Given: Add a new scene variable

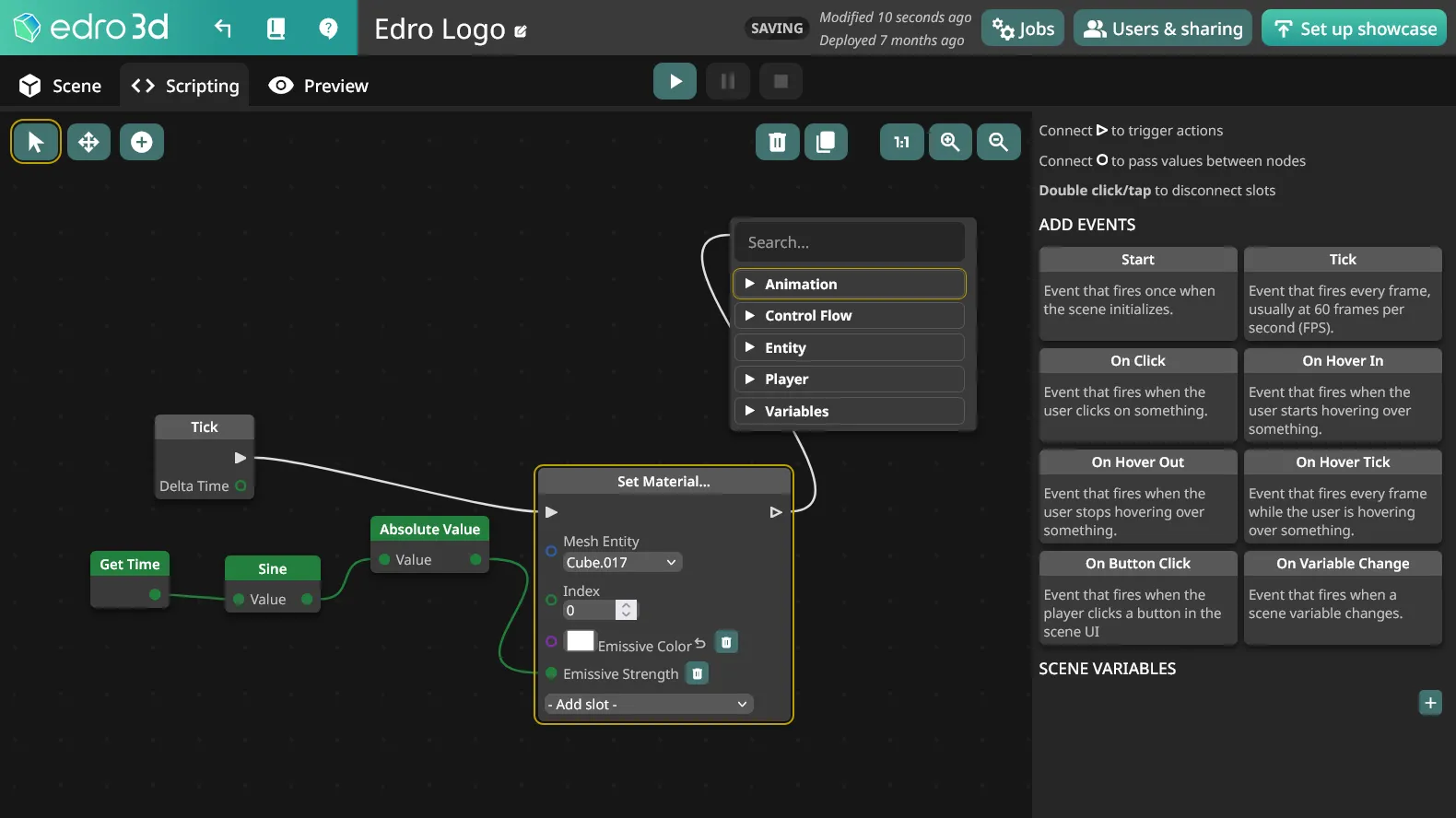Looking at the screenshot, I should click(1430, 703).
